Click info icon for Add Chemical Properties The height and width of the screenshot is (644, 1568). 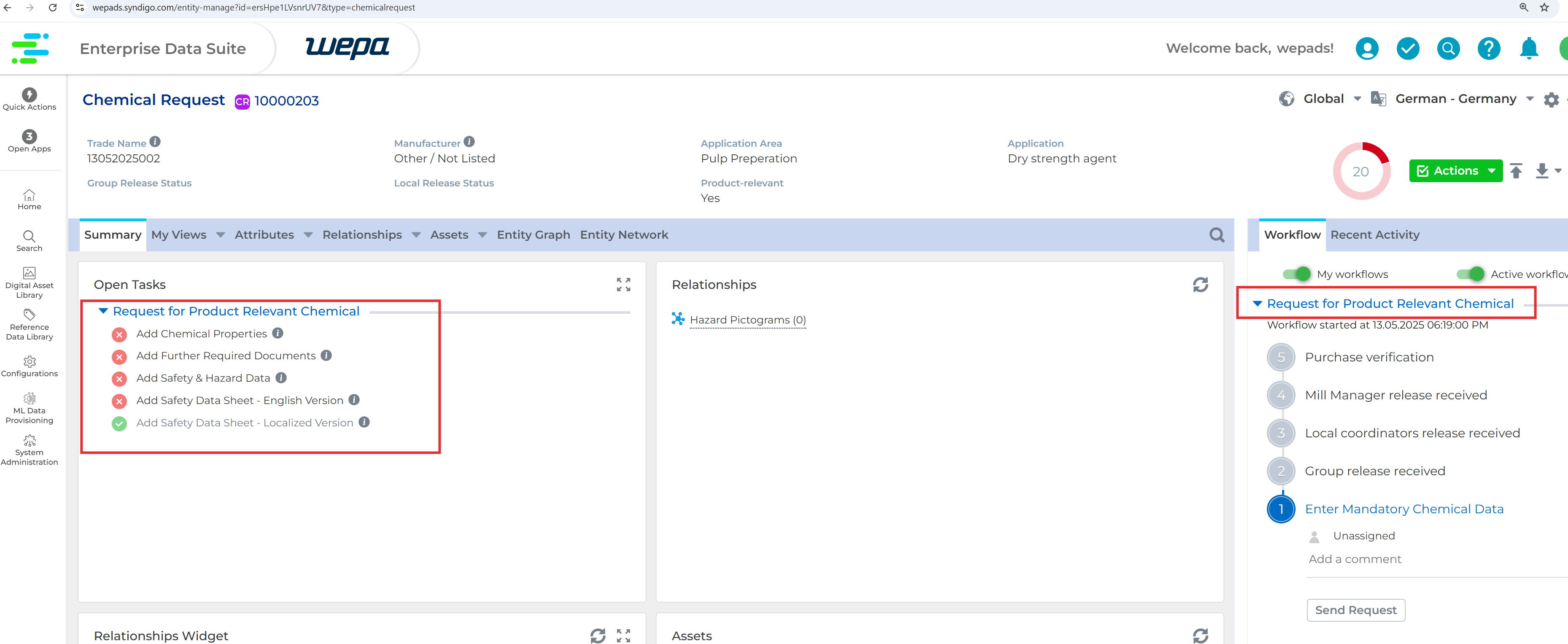(277, 333)
